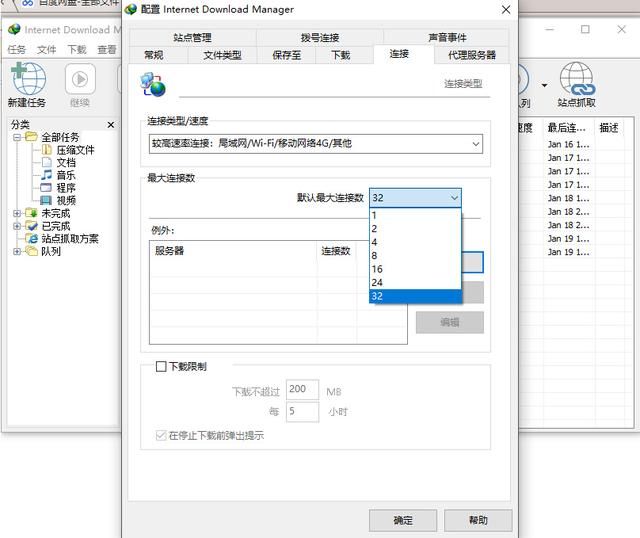
Task: Open the 站点抓取 grabber icon
Action: pyautogui.click(x=577, y=78)
